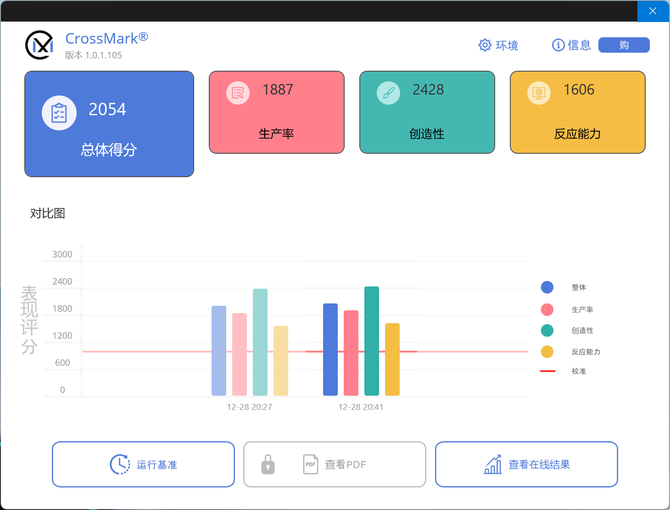This screenshot has height=510, width=670.
Task: Close the CrossMark window
Action: pyautogui.click(x=652, y=11)
